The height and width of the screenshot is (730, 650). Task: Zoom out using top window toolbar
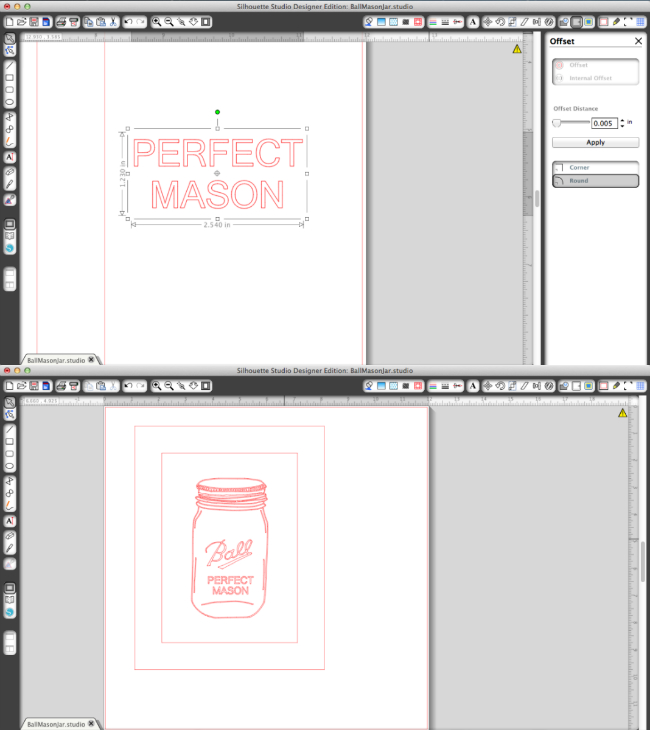click(x=169, y=22)
